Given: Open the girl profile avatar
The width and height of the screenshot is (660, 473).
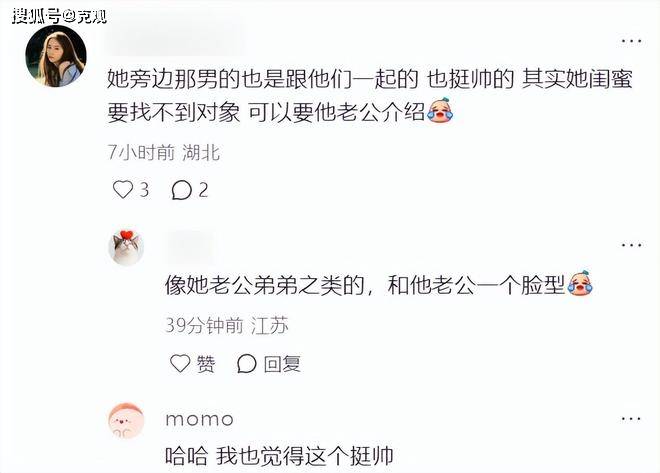Looking at the screenshot, I should point(56,56).
